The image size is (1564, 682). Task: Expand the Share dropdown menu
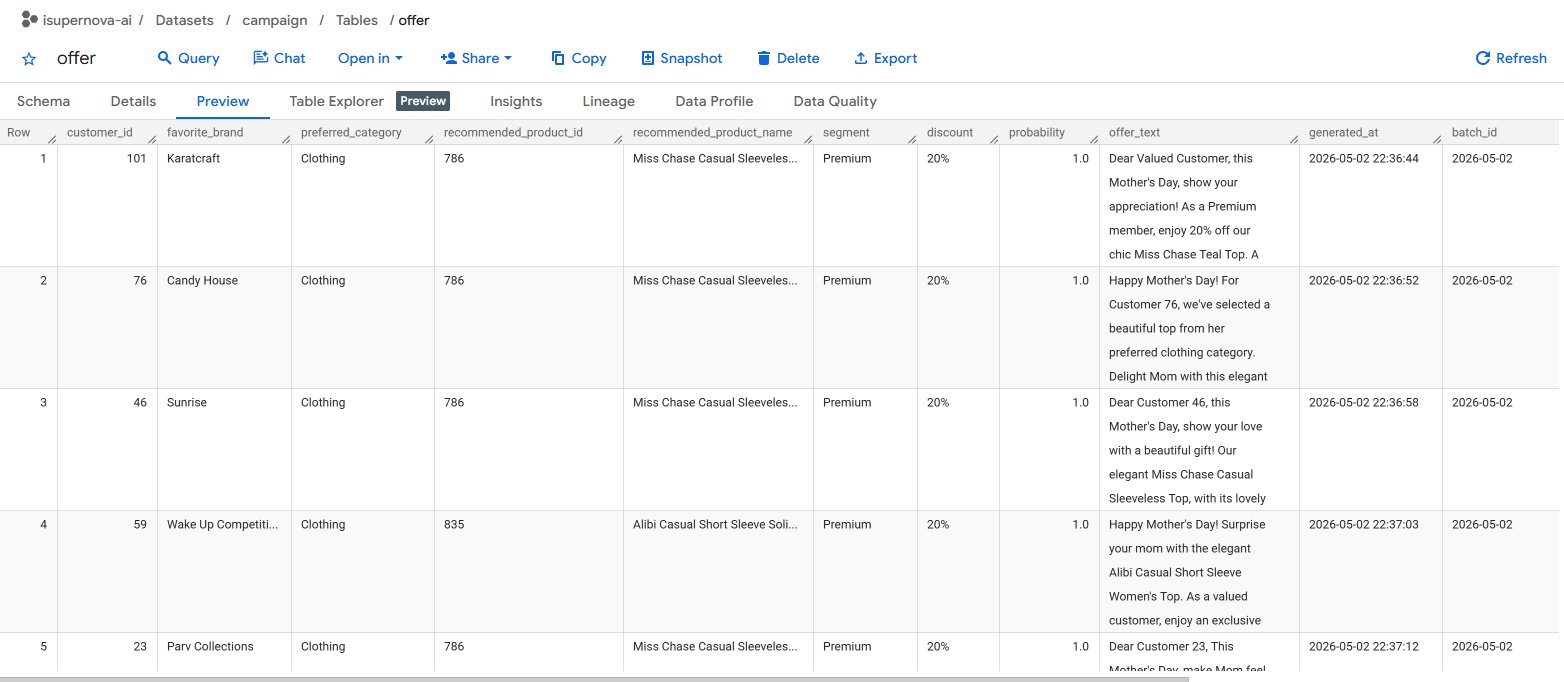click(x=476, y=58)
